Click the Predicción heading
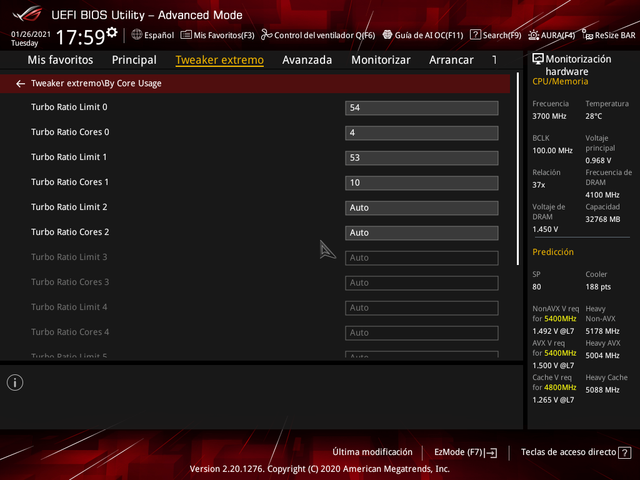Image resolution: width=640 pixels, height=480 pixels. [553, 252]
